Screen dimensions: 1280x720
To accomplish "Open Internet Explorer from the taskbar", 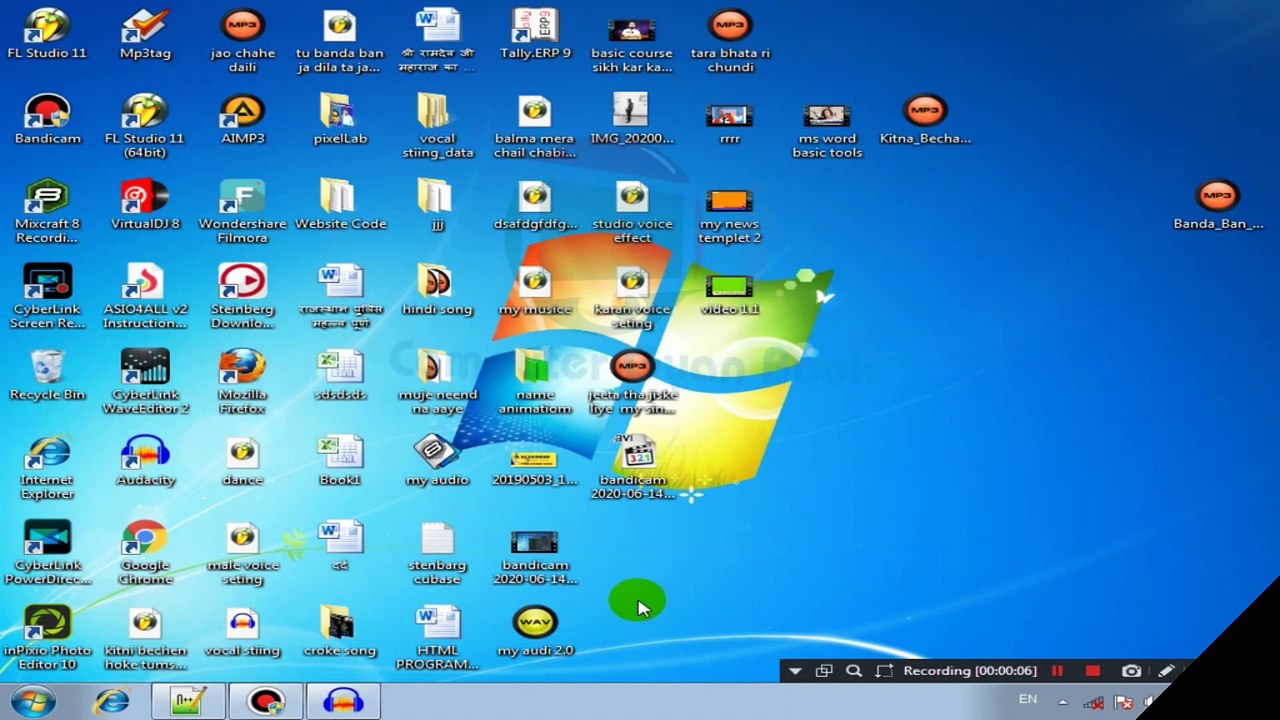I will (x=112, y=701).
